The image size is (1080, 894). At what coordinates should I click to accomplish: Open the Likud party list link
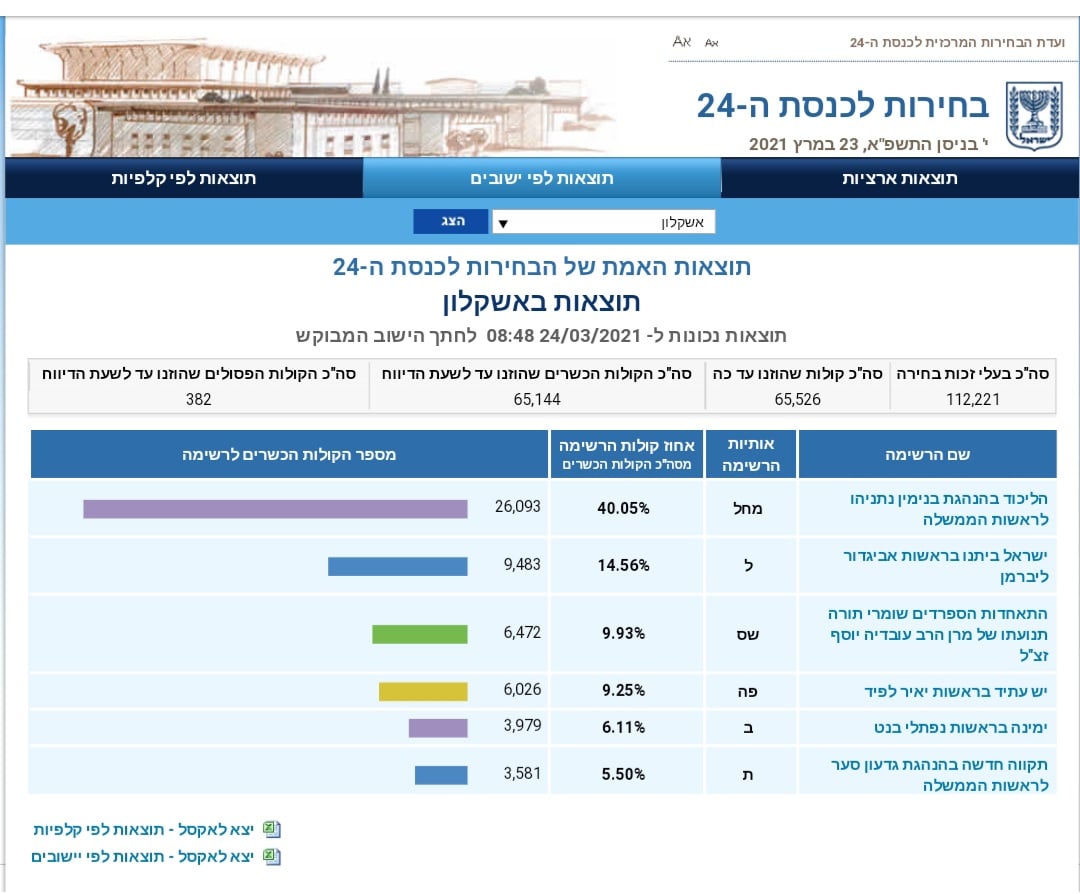[949, 509]
